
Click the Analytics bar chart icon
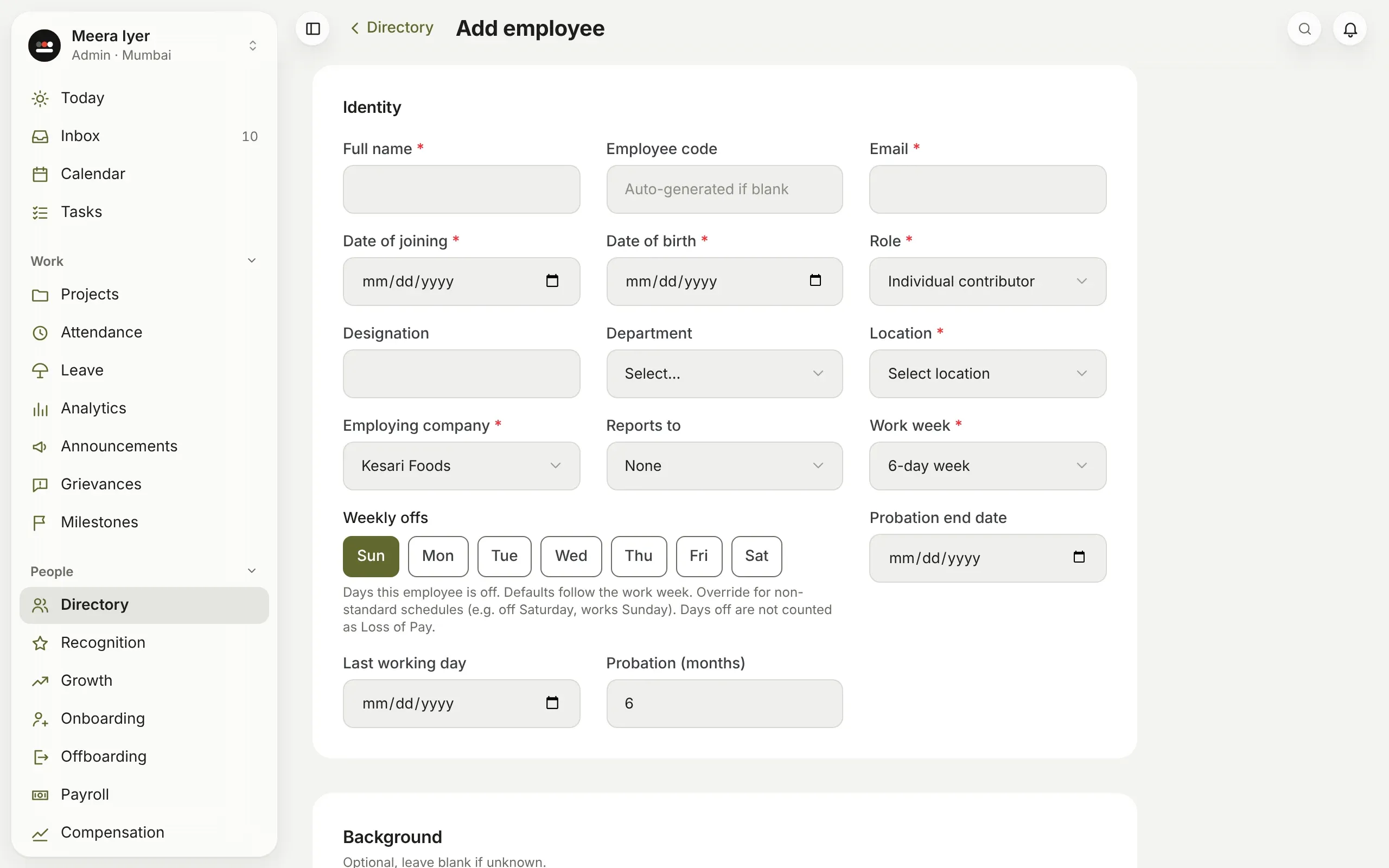(40, 409)
